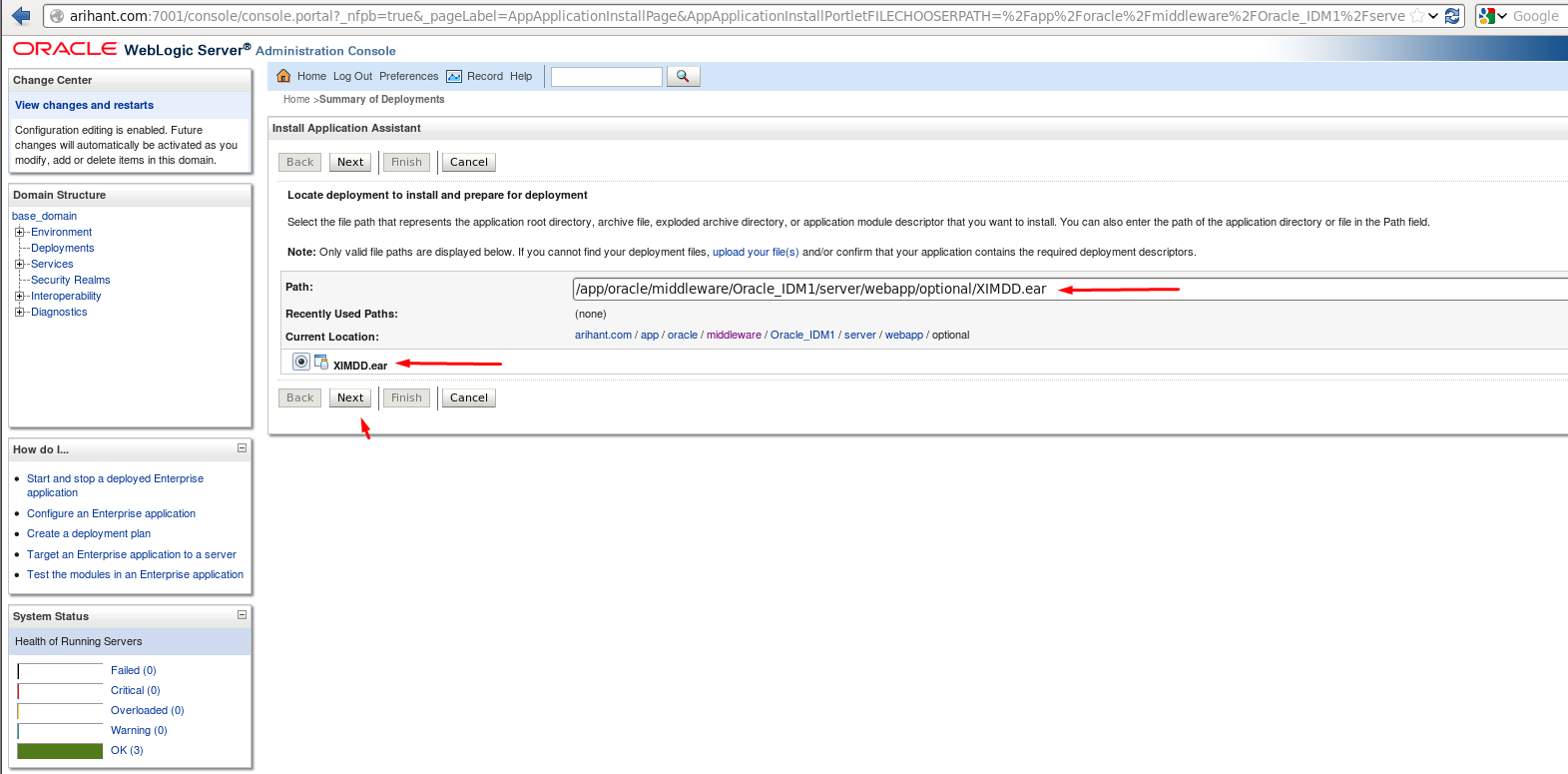The width and height of the screenshot is (1568, 774).
Task: Go back with the browser back arrow
Action: click(21, 16)
